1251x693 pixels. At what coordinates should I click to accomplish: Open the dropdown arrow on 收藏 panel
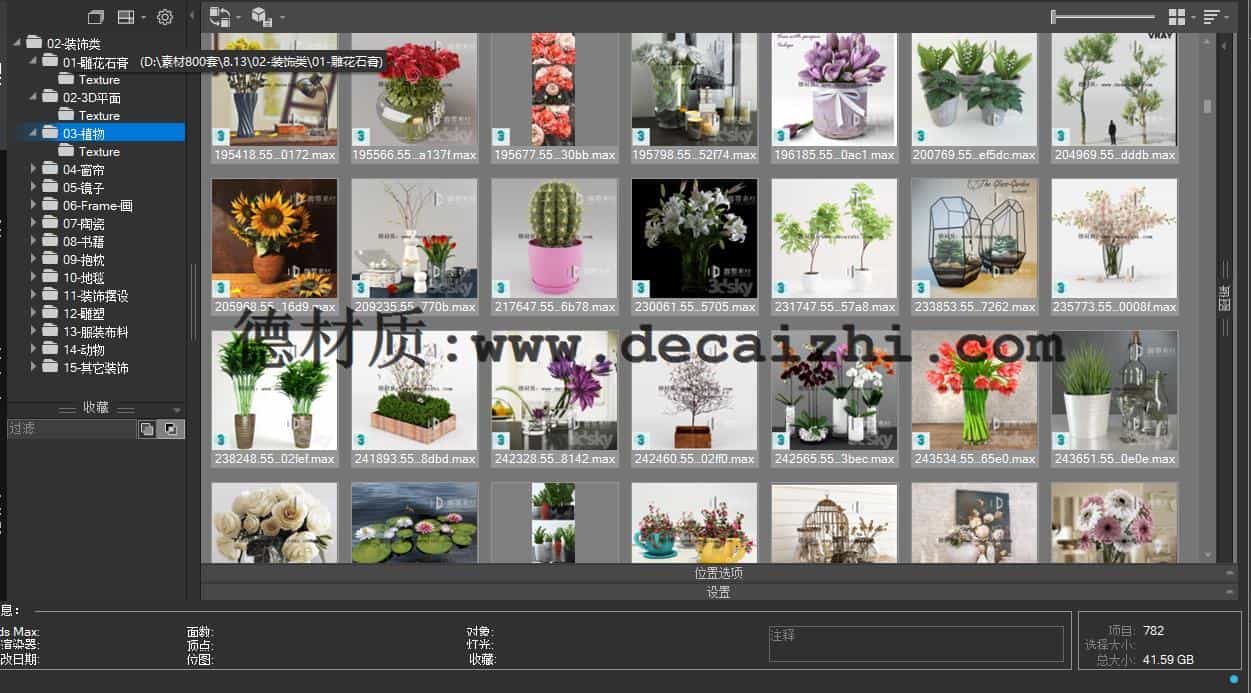(x=177, y=409)
